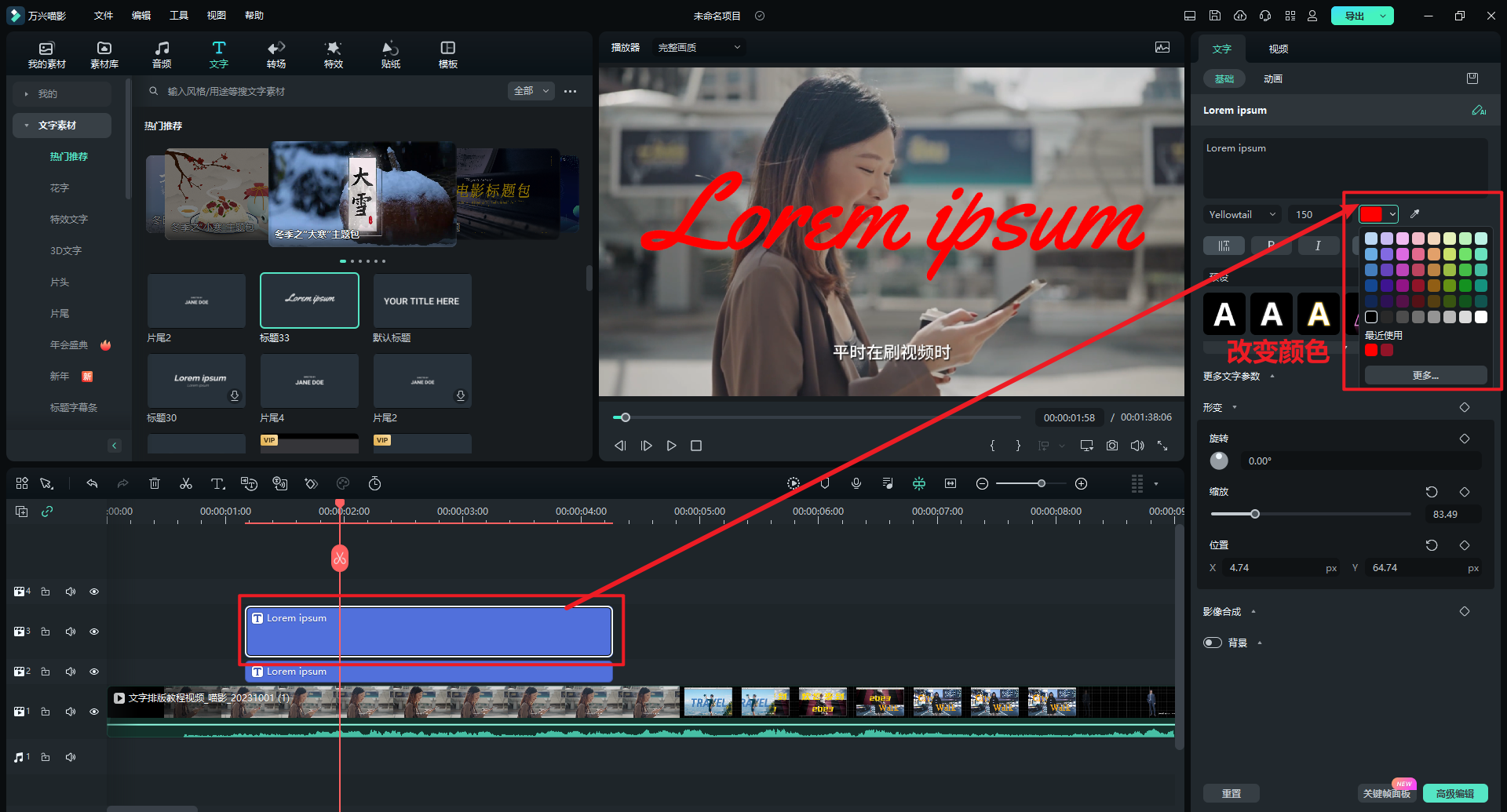Click the 高级编辑 advanced edit button
This screenshot has width=1507, height=812.
point(1454,793)
